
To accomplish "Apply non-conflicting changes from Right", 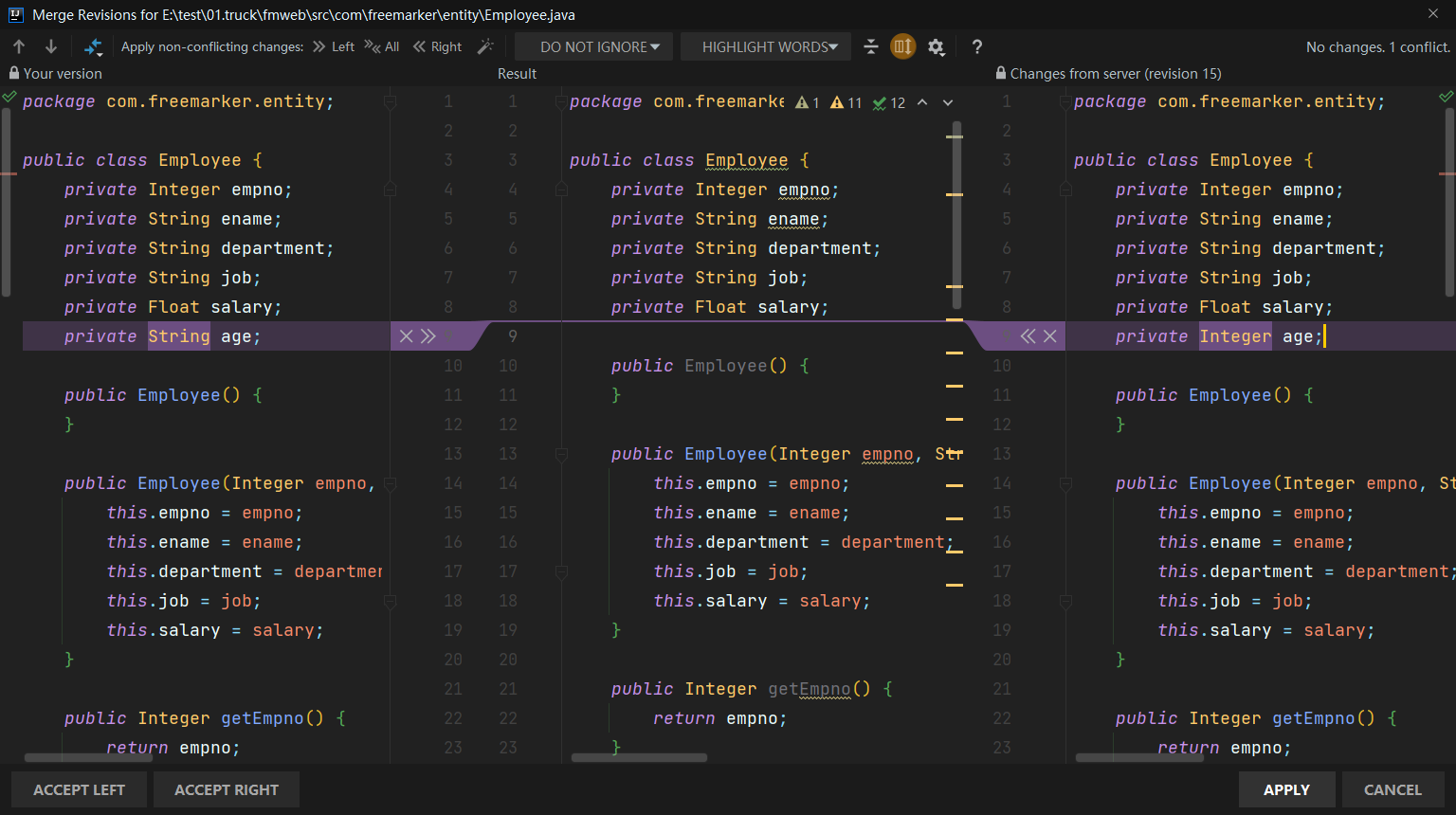I will pyautogui.click(x=437, y=46).
